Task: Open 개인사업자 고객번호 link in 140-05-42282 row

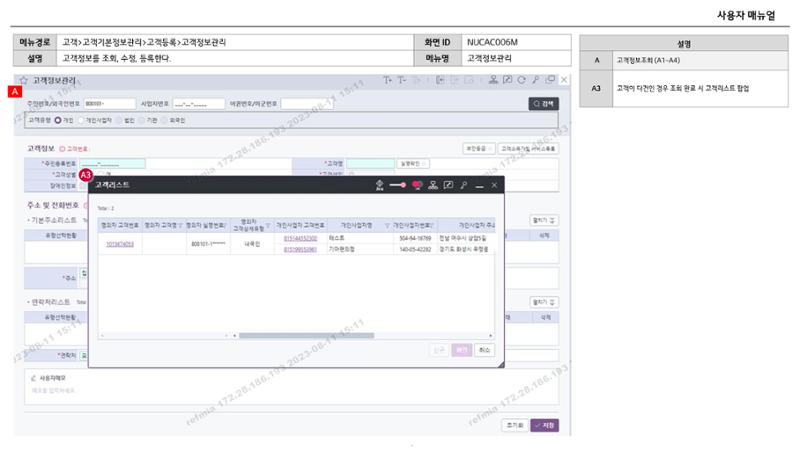Action: (x=300, y=249)
